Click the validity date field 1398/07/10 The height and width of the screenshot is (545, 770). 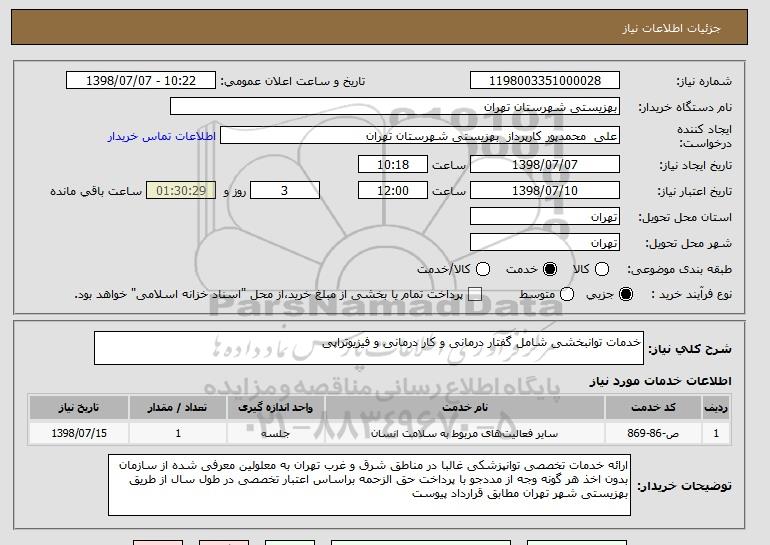(545, 191)
